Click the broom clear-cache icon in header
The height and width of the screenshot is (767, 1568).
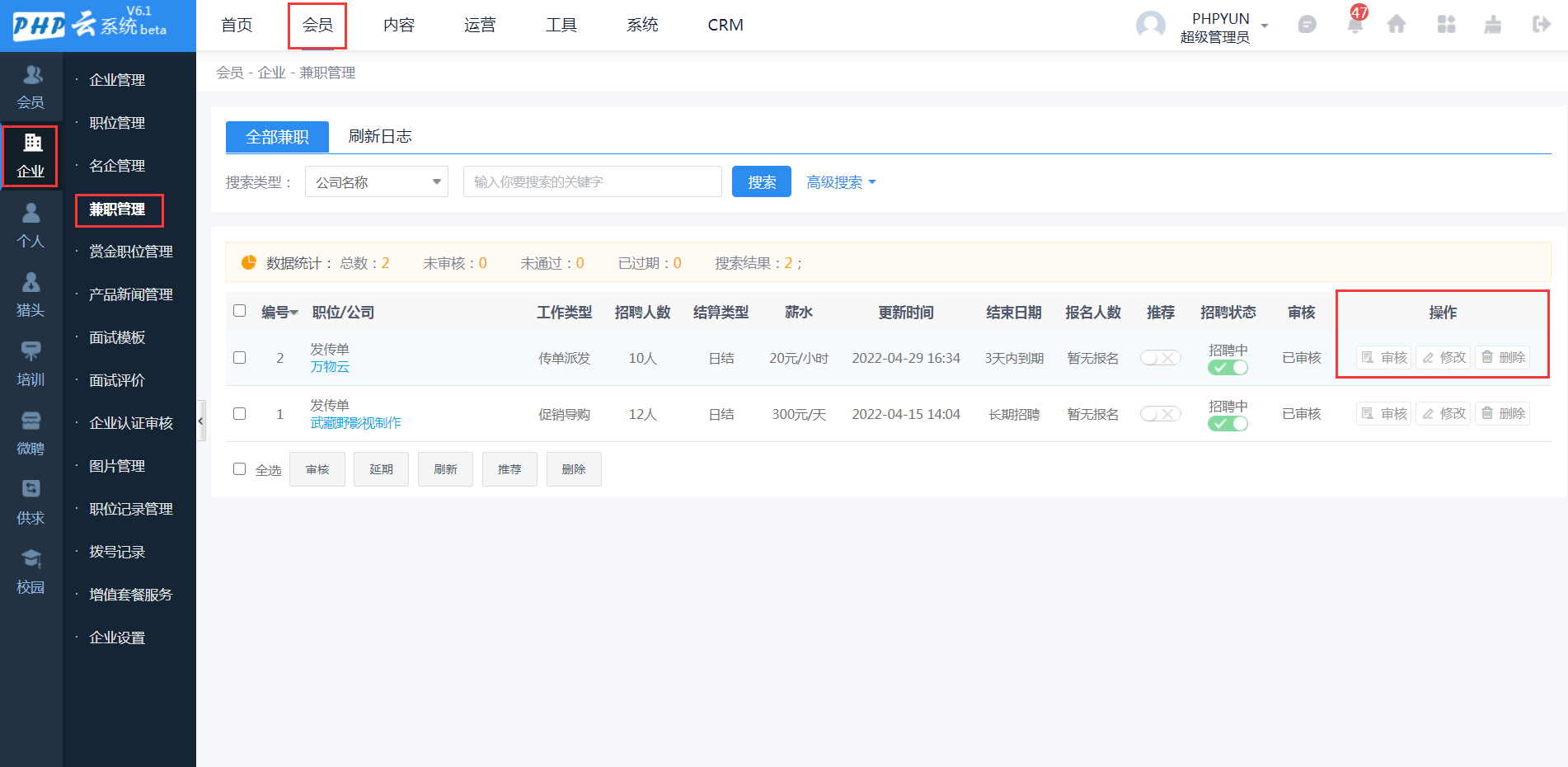tap(1493, 25)
